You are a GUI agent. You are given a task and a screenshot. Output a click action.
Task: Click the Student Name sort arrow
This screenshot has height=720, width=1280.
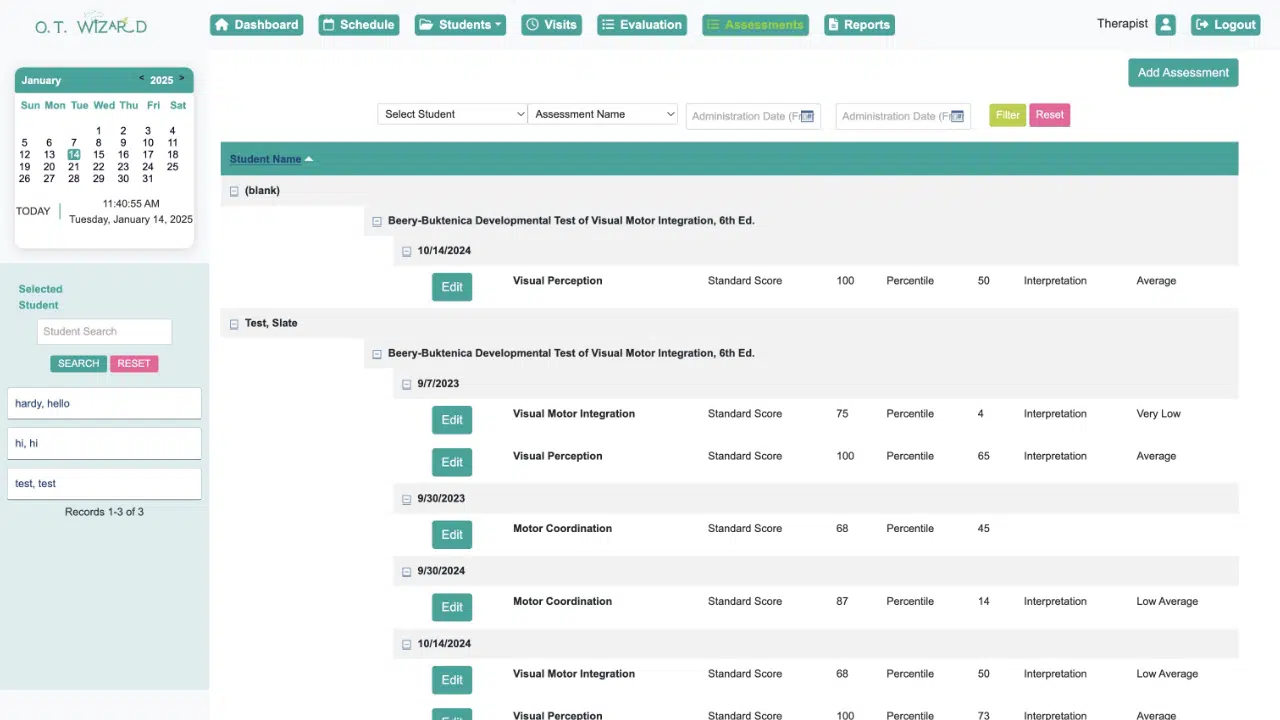(x=309, y=159)
